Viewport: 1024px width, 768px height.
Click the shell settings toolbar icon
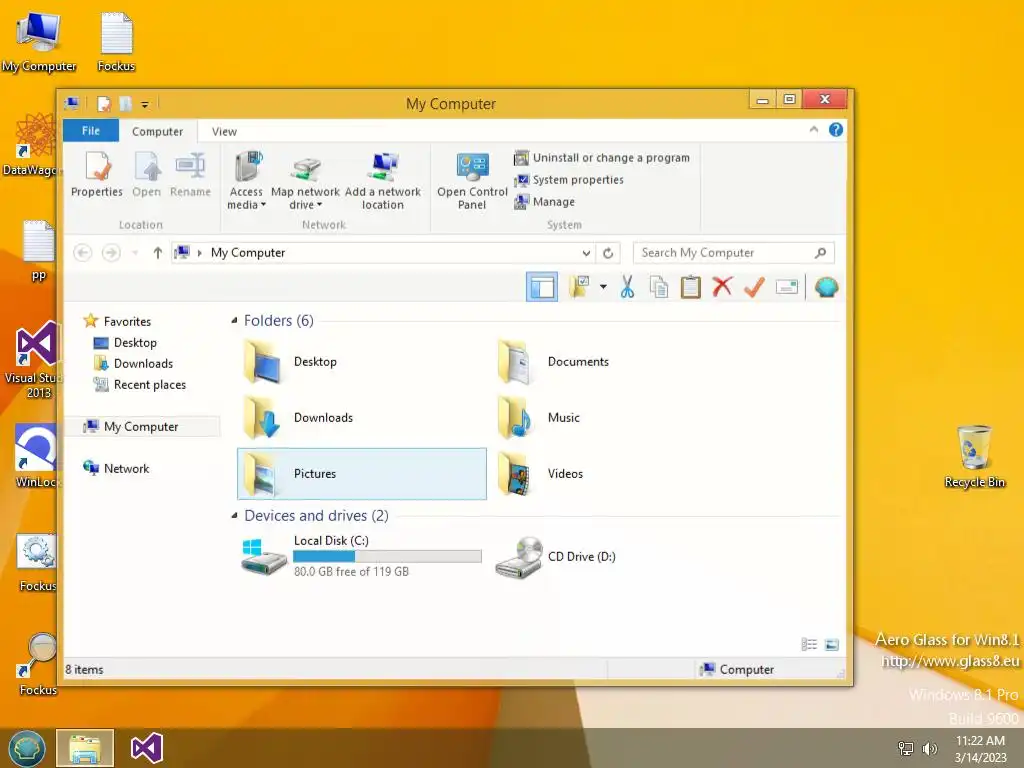click(826, 287)
